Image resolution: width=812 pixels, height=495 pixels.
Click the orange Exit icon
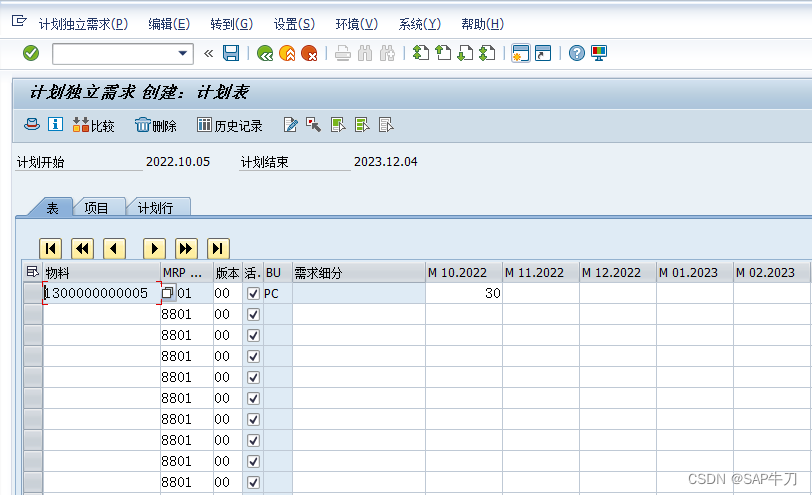click(287, 53)
